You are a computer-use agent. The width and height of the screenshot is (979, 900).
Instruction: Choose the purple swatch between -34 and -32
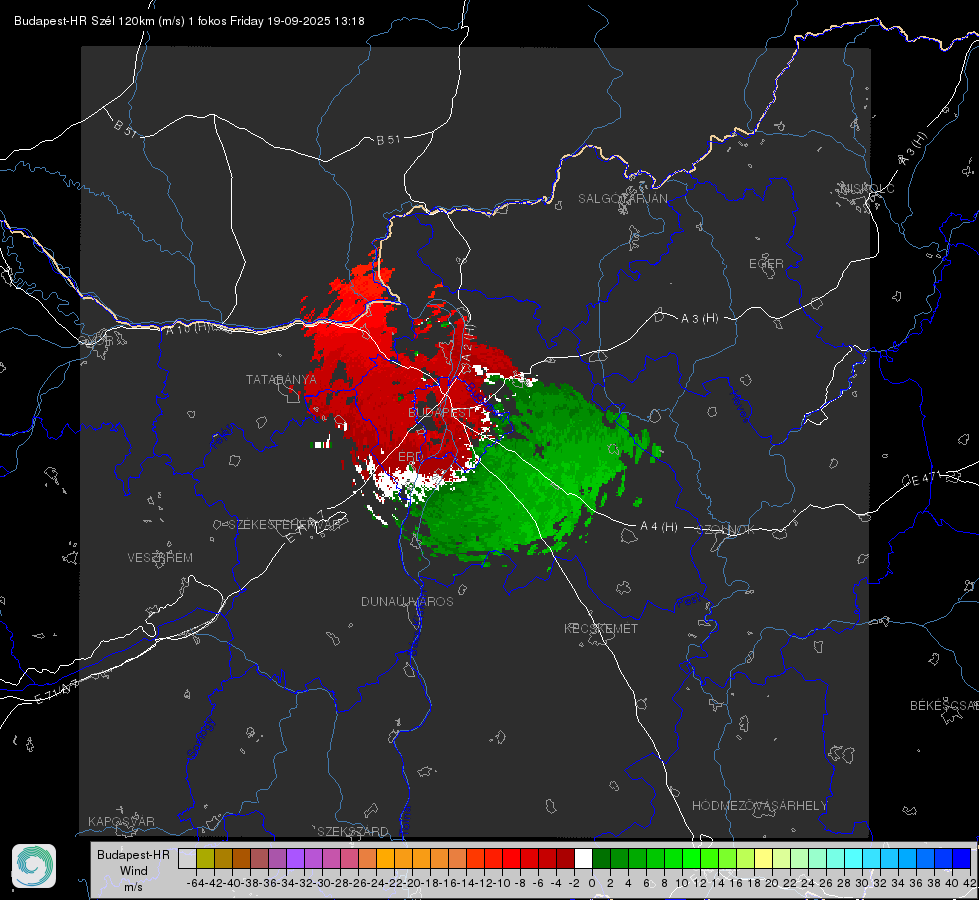tap(295, 858)
